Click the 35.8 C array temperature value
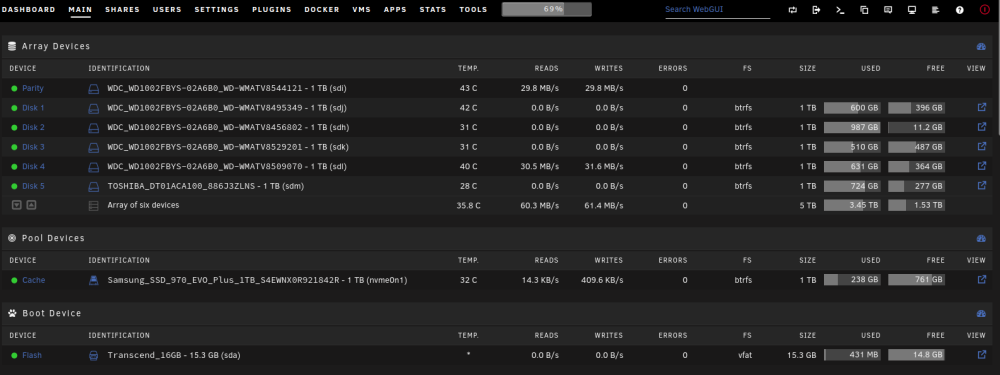The height and width of the screenshot is (375, 1000). click(x=468, y=206)
